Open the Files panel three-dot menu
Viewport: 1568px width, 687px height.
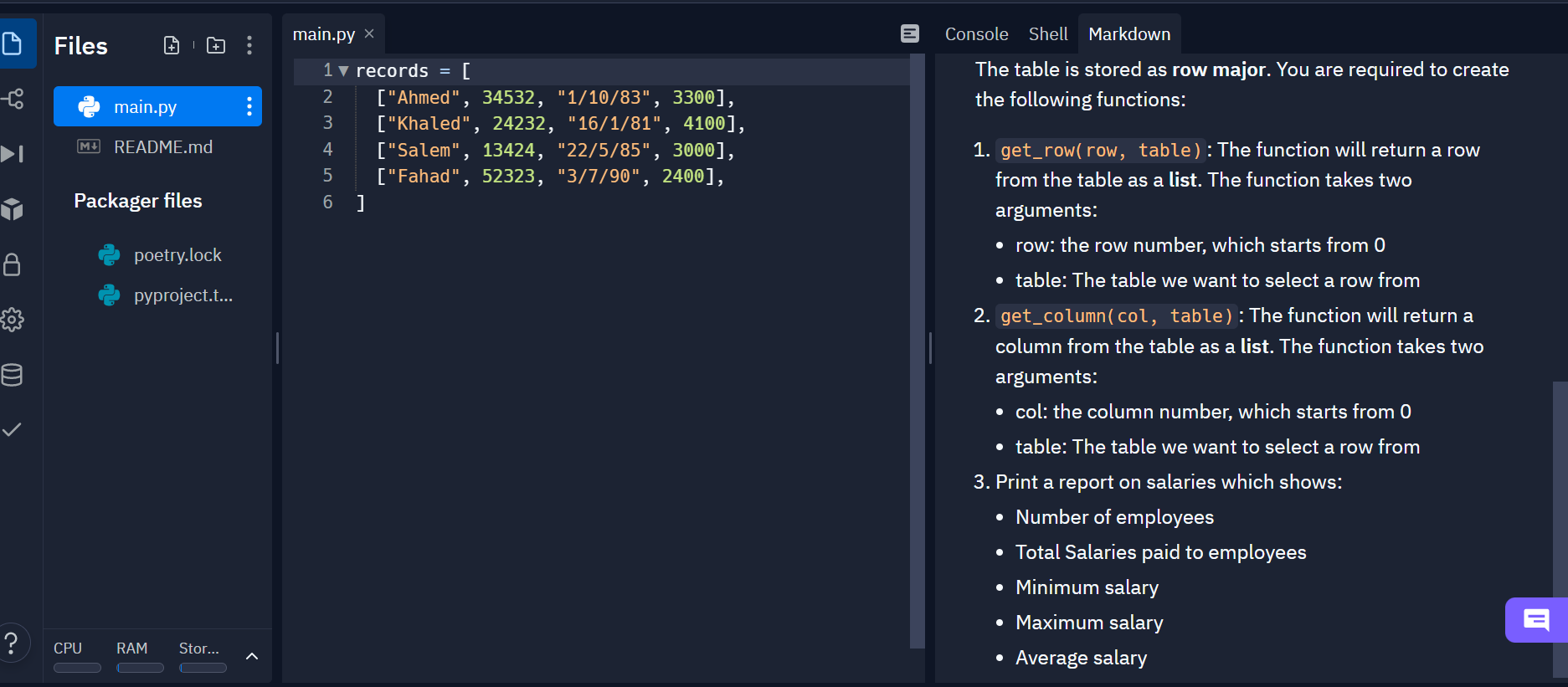coord(249,45)
